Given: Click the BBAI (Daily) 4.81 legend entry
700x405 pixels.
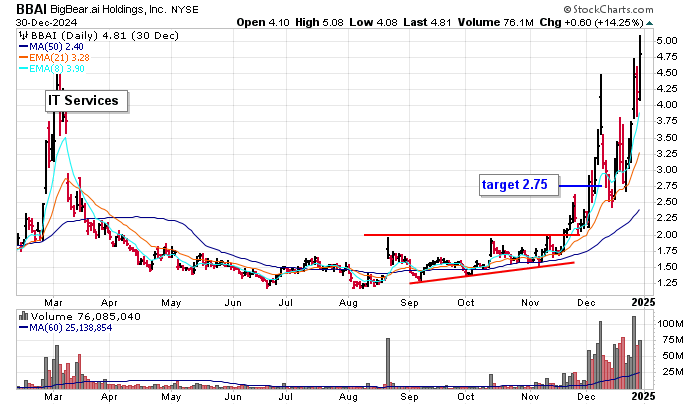Looking at the screenshot, I should (x=104, y=36).
